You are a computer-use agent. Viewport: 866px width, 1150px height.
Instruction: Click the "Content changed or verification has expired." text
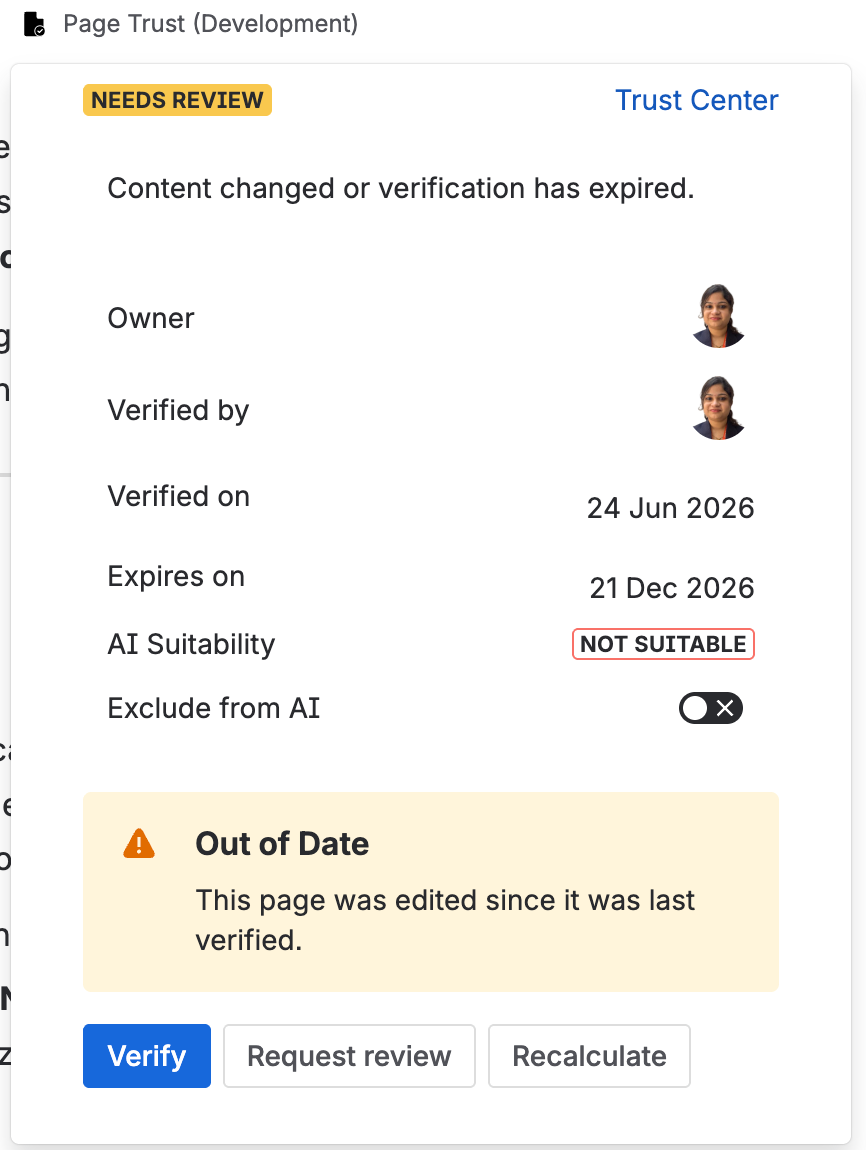click(x=400, y=188)
